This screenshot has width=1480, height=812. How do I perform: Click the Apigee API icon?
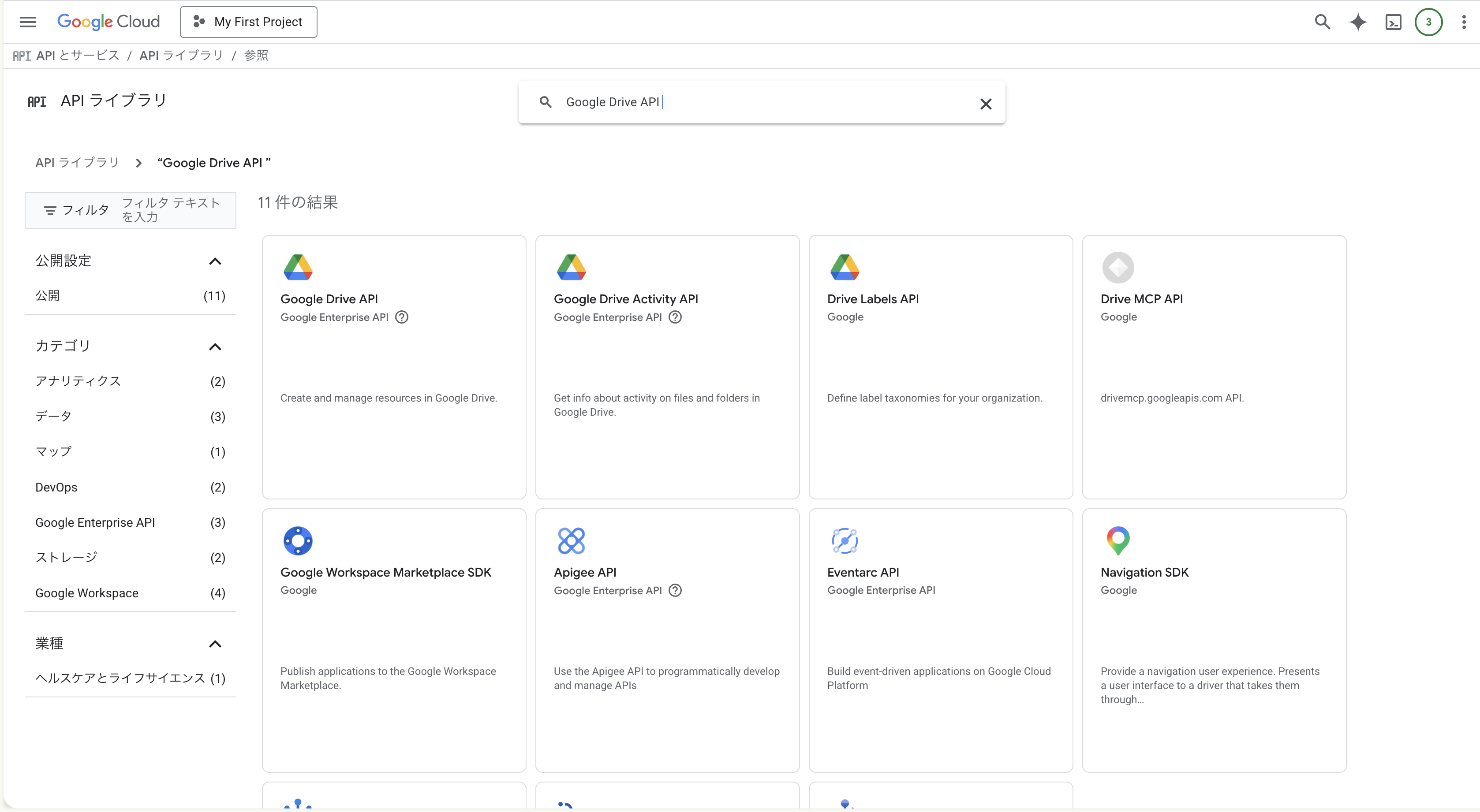pos(571,540)
